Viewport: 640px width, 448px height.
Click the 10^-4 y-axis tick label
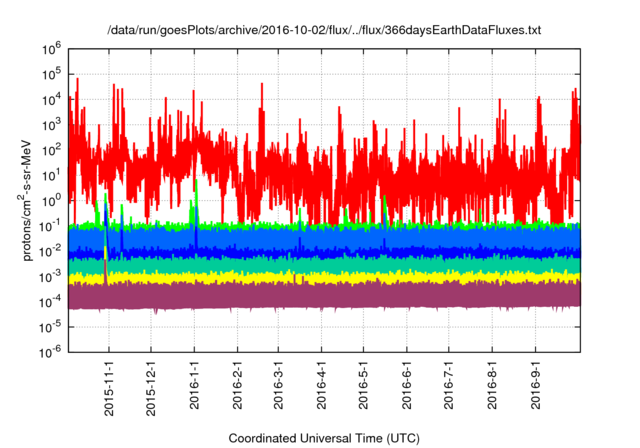pyautogui.click(x=51, y=302)
